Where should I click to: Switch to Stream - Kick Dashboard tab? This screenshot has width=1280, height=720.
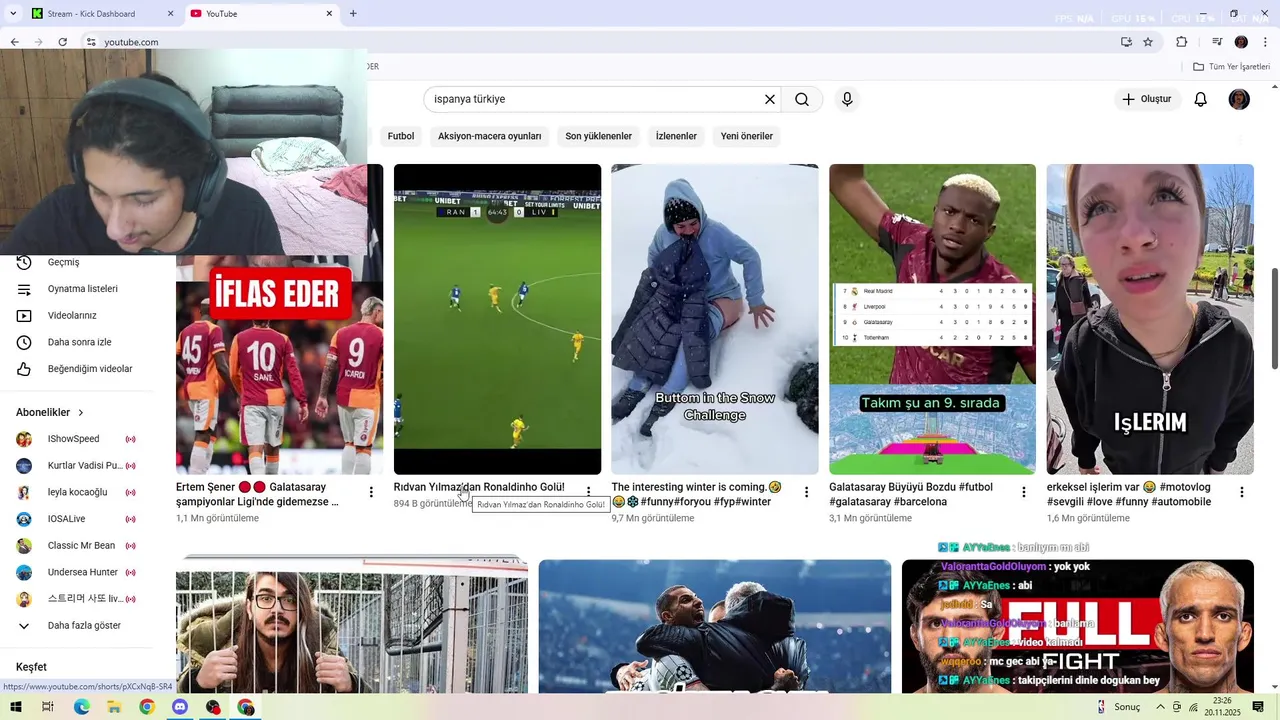click(x=104, y=14)
